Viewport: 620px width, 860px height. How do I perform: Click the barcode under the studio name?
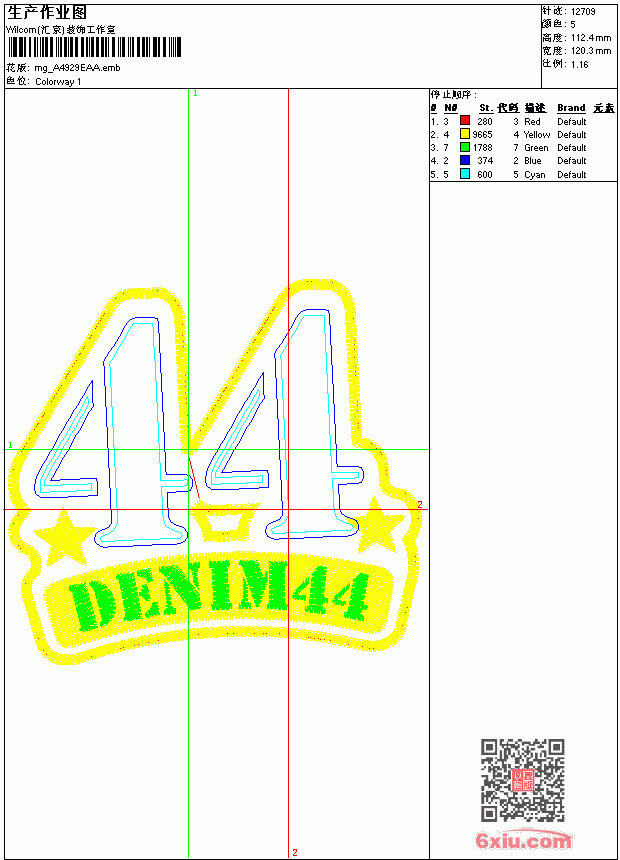coord(94,47)
